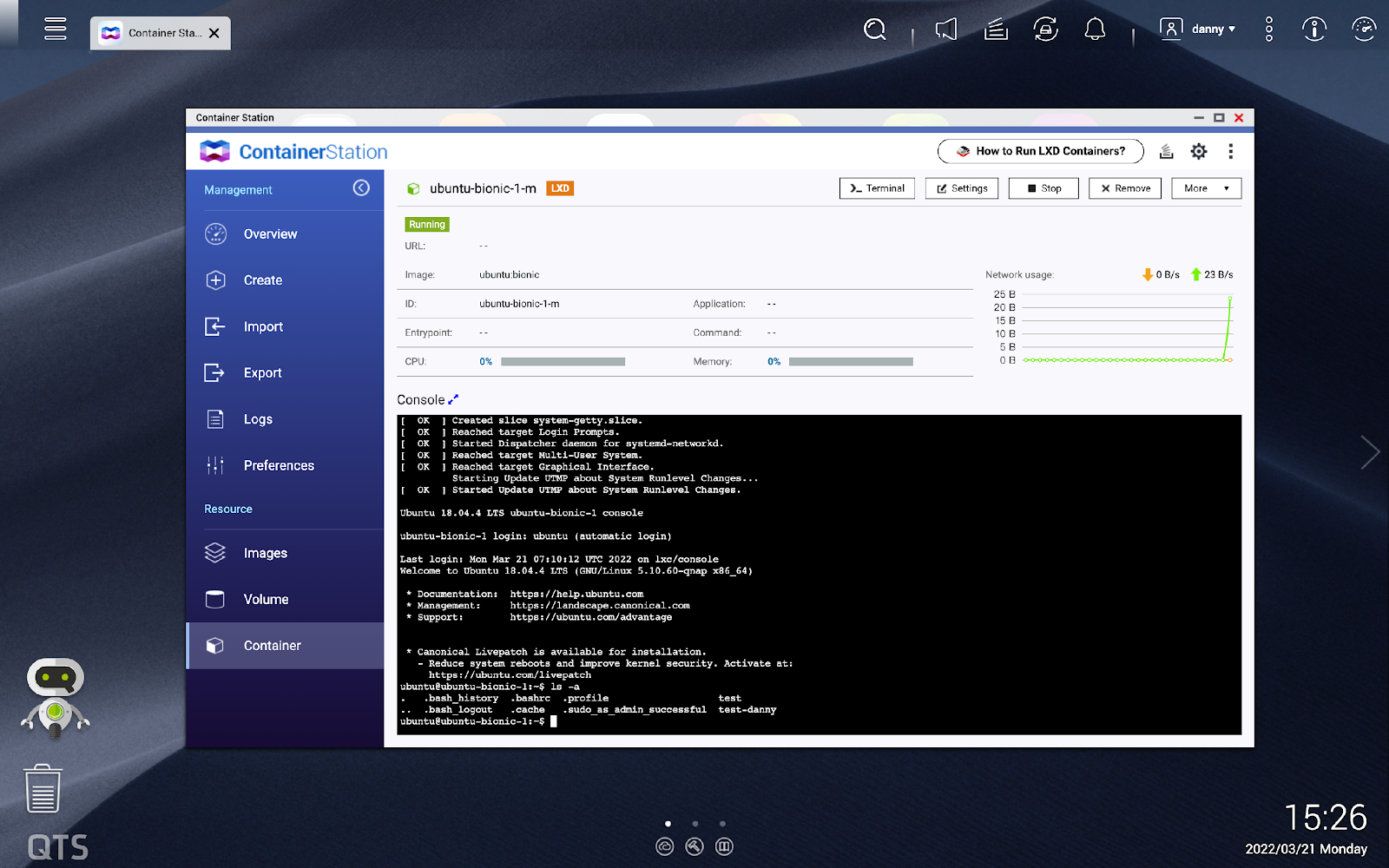Expand the danny user dropdown
1389x868 pixels.
[1214, 29]
